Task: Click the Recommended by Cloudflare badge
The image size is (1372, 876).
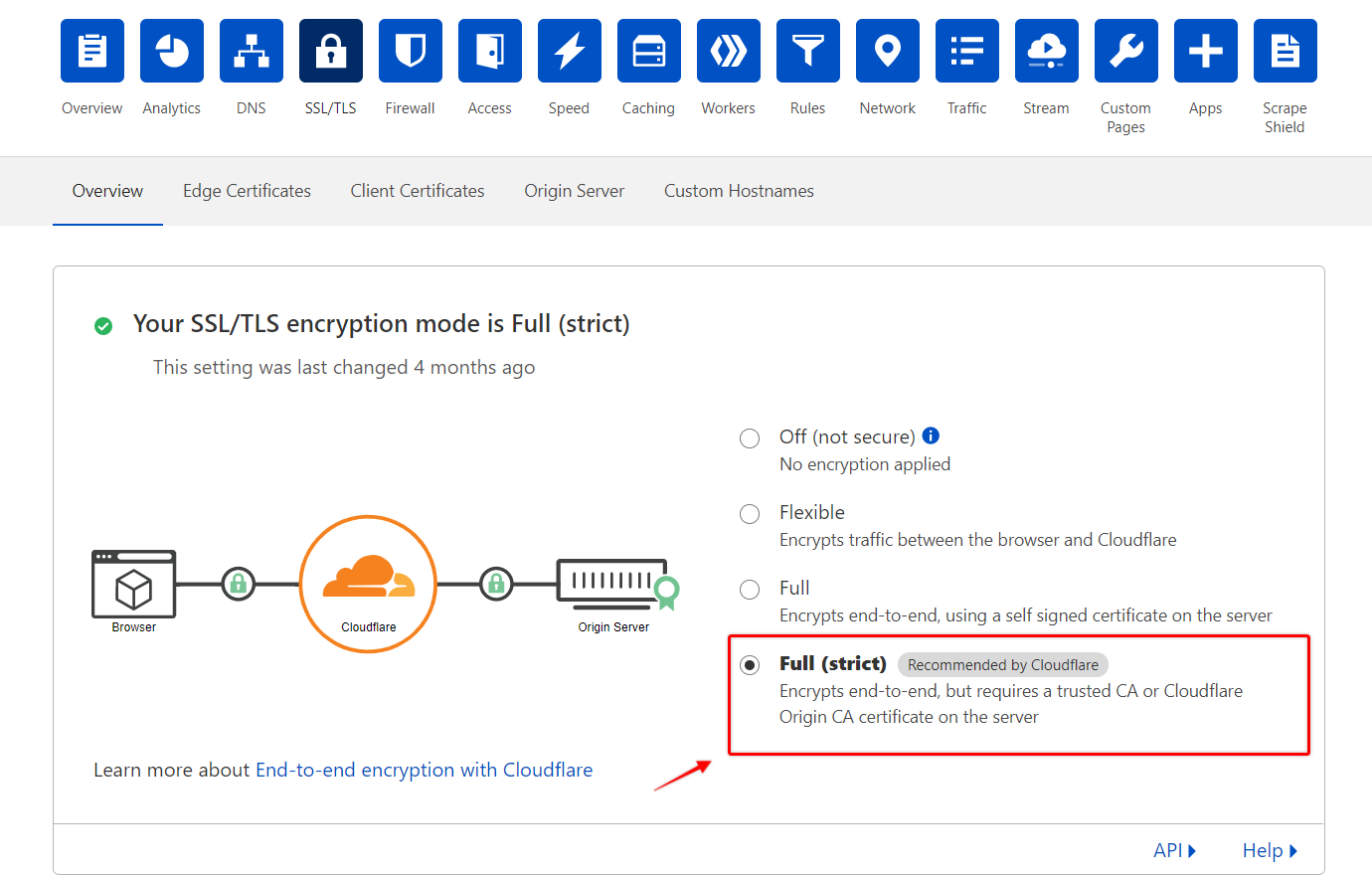Action: pos(1003,665)
